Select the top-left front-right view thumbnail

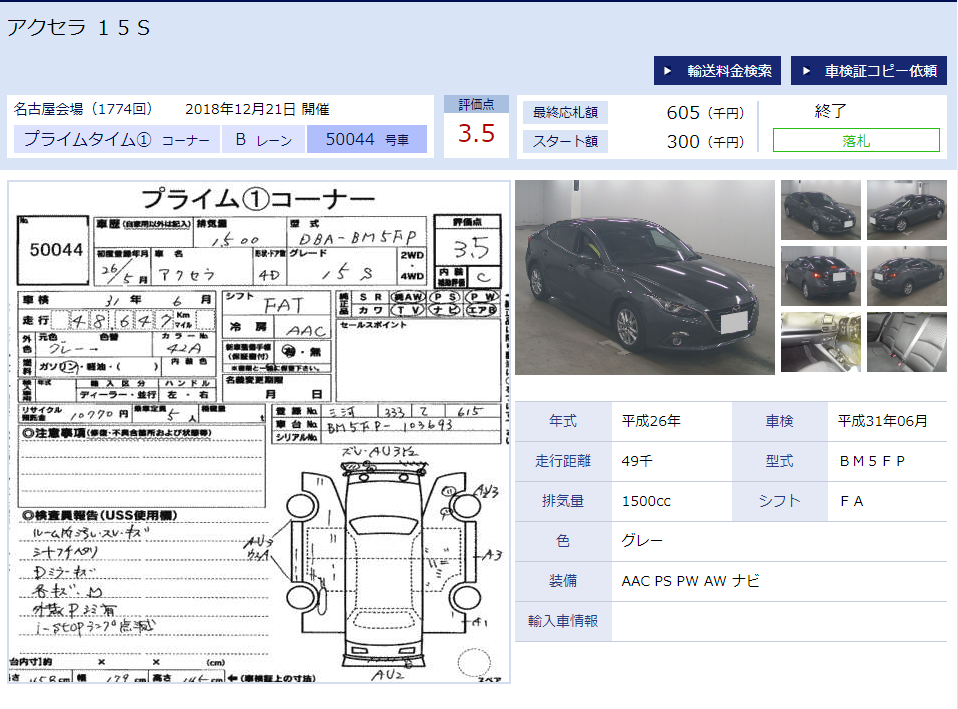(x=820, y=210)
